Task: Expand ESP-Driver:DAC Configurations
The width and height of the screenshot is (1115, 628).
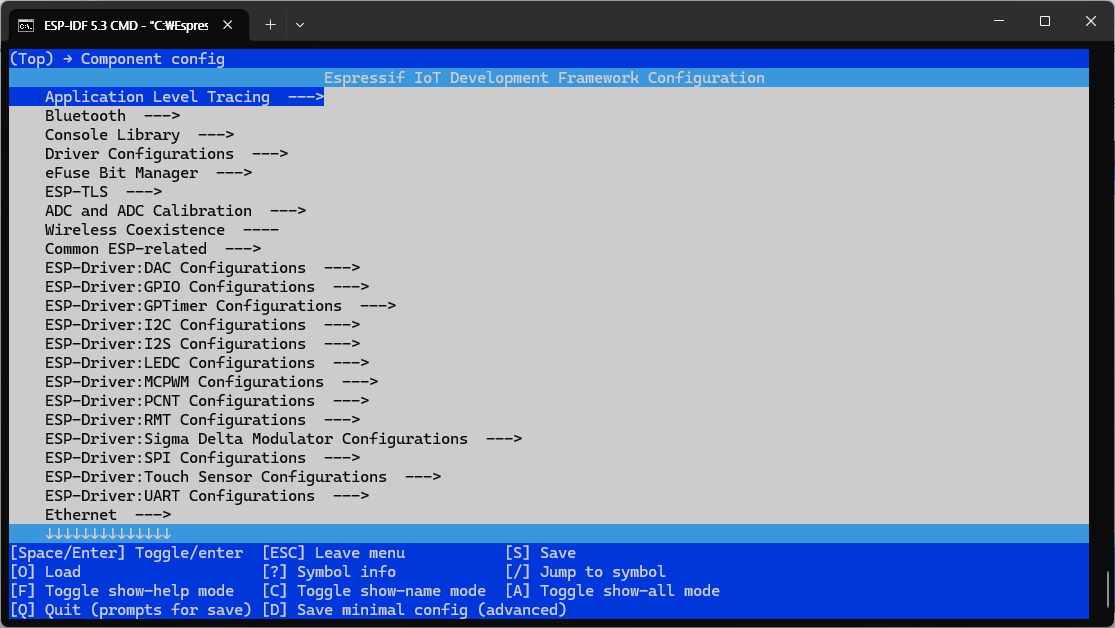Action: (203, 268)
